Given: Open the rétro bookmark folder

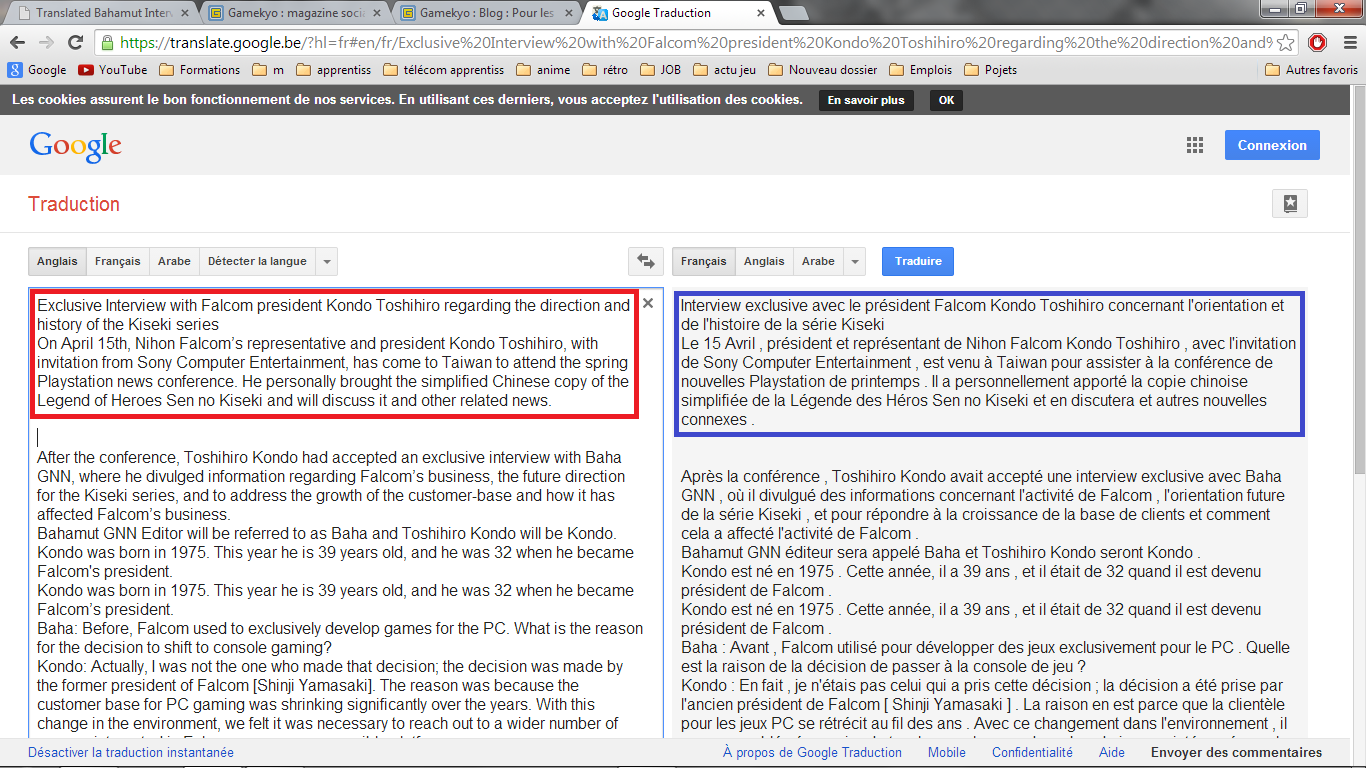Looking at the screenshot, I should tap(605, 70).
